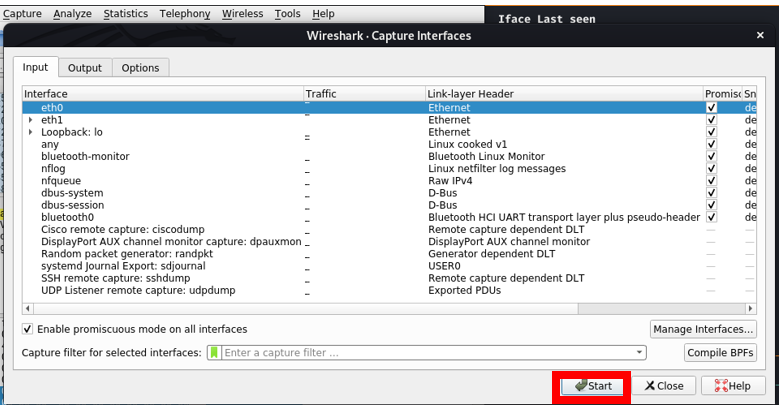Switch to the Options tab
This screenshot has height=405, width=779.
tap(141, 68)
